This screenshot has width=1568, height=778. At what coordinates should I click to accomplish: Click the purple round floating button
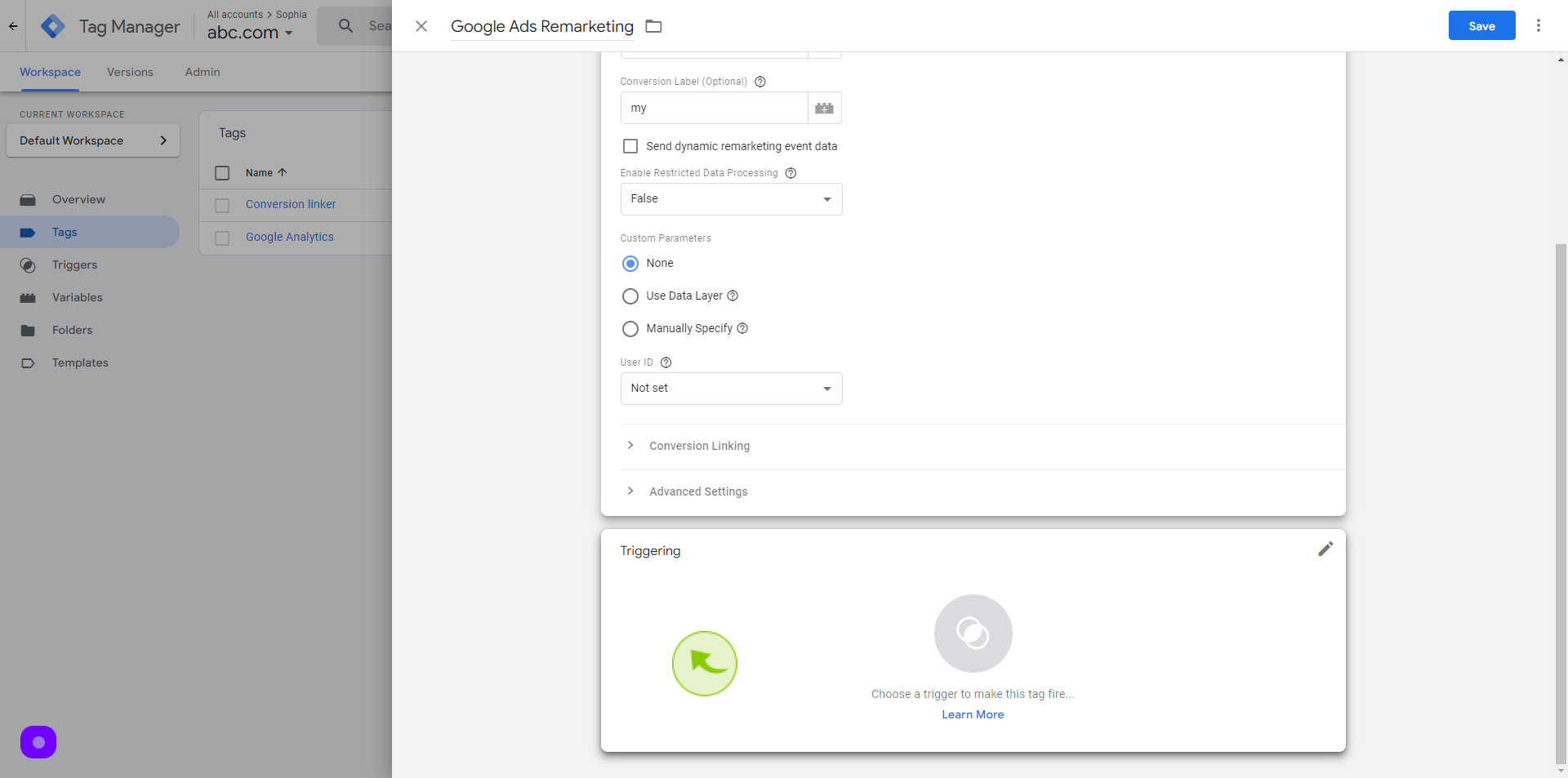coord(38,742)
